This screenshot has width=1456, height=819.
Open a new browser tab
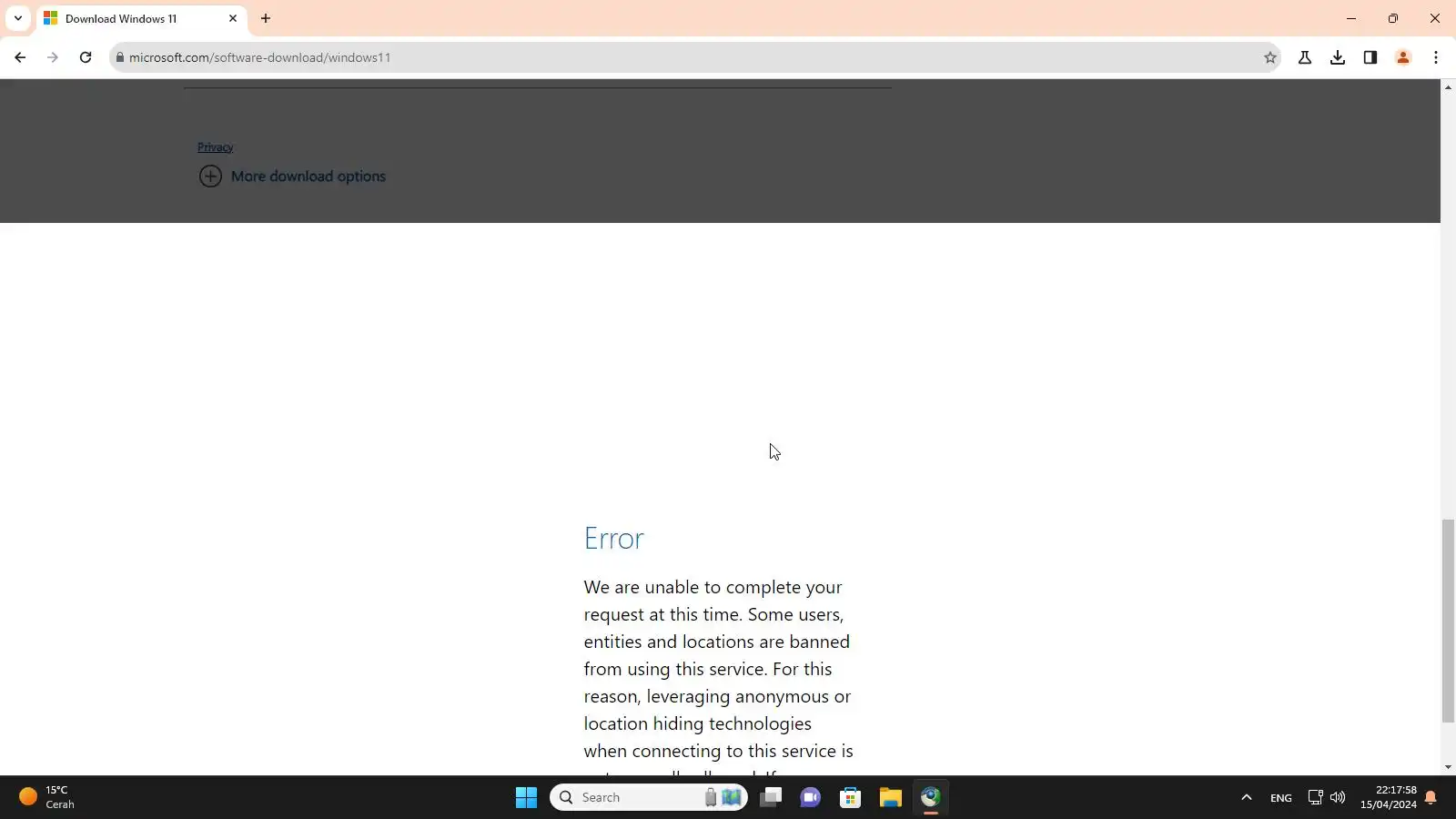coord(266,18)
